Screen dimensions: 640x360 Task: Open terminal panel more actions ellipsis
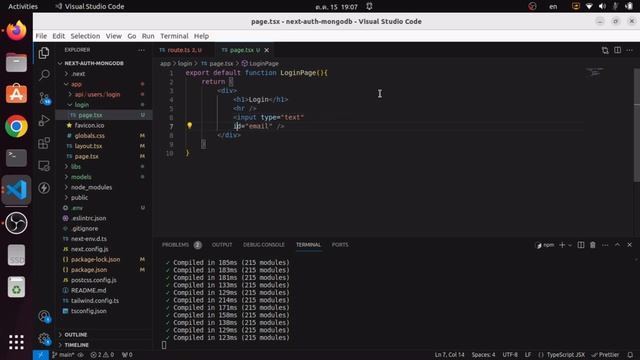tap(605, 245)
